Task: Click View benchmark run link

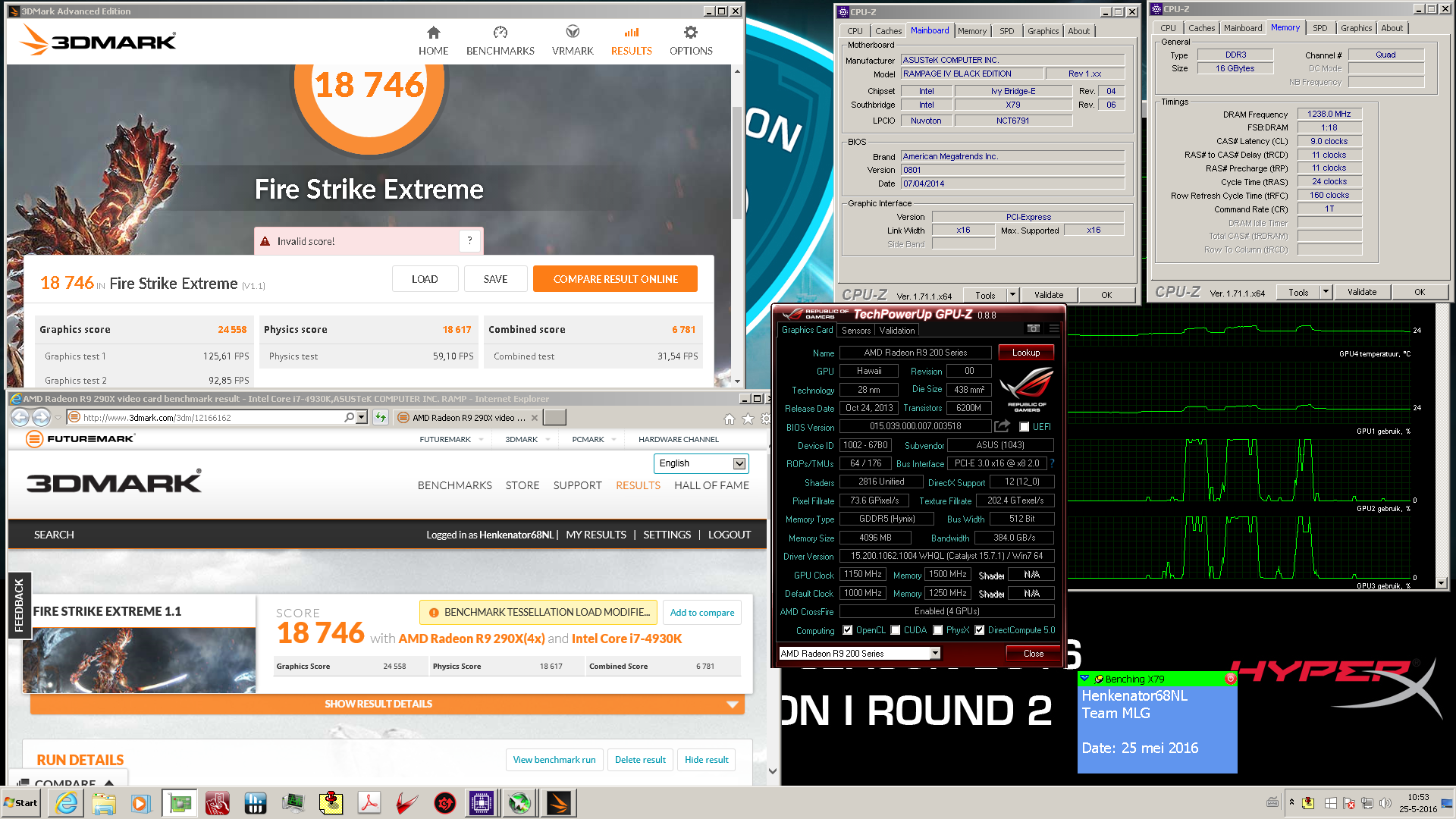Action: [554, 760]
